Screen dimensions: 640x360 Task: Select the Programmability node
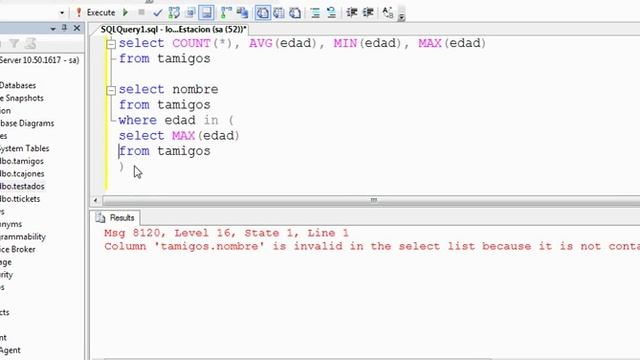tap(23, 237)
